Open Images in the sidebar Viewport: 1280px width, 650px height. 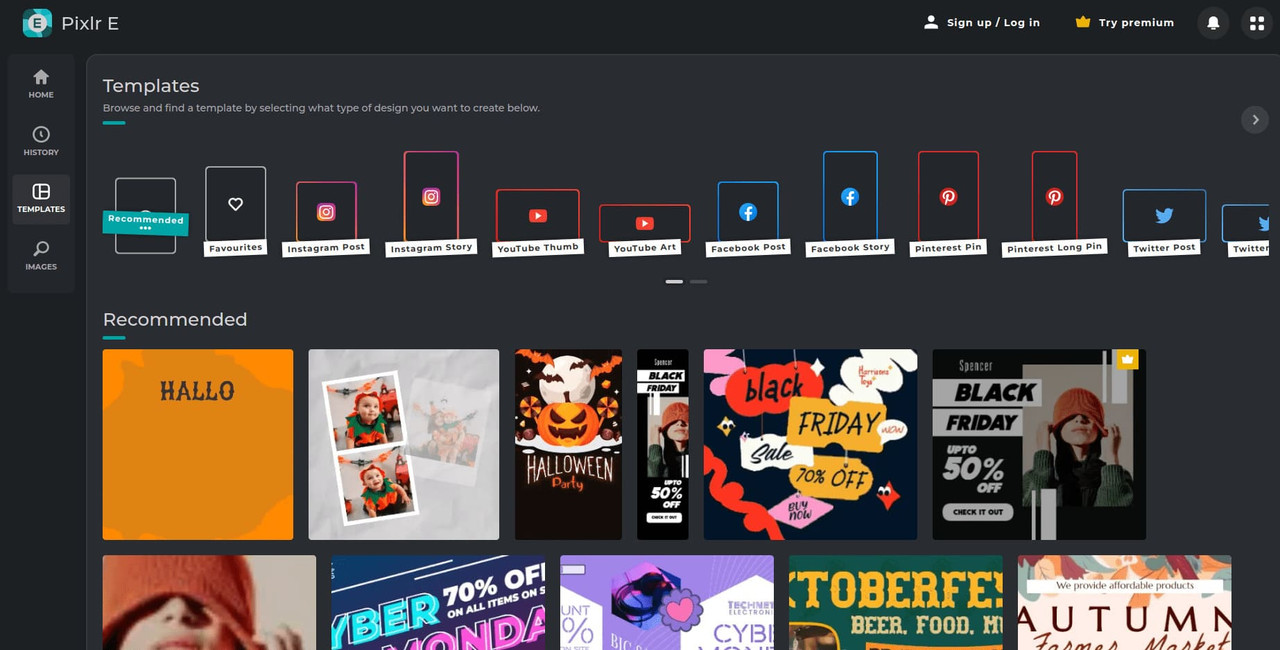pos(41,256)
